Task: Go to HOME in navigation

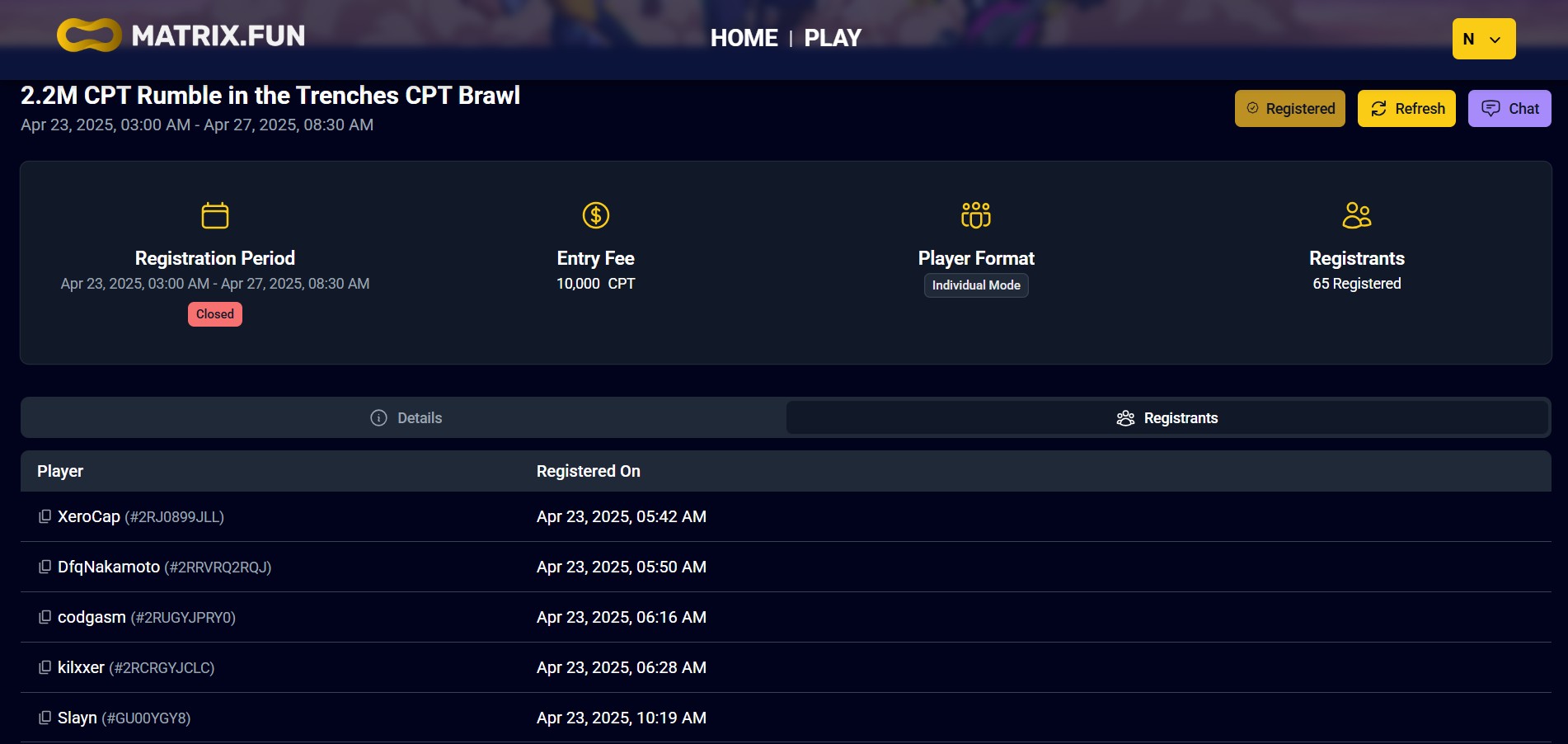Action: tap(744, 38)
